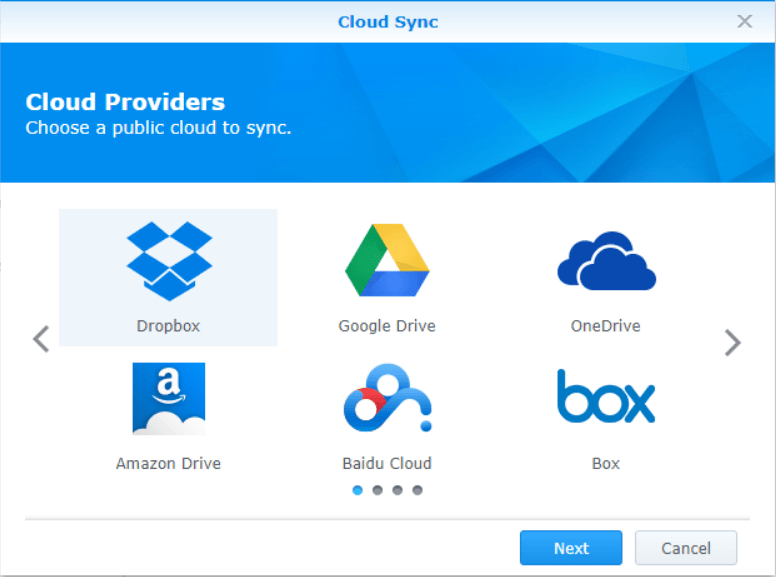Screen dimensions: 776x577
Task: Go to previous providers page arrow
Action: (x=41, y=339)
